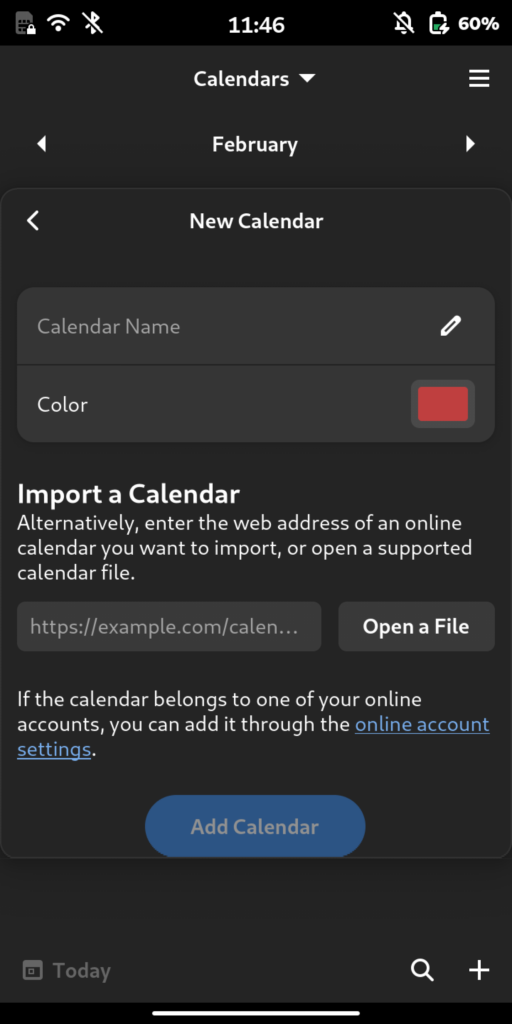The width and height of the screenshot is (512, 1024).
Task: Tap the plus add event icon
Action: point(479,970)
